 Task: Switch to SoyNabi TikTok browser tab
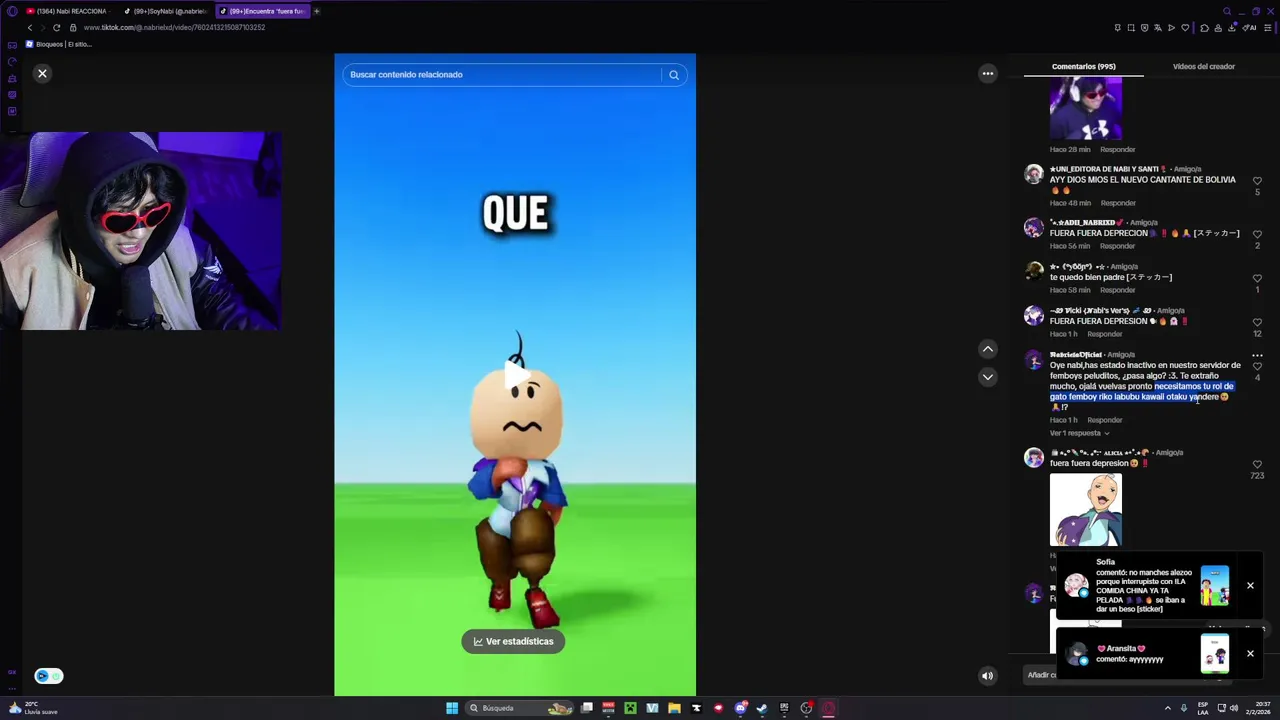click(165, 11)
